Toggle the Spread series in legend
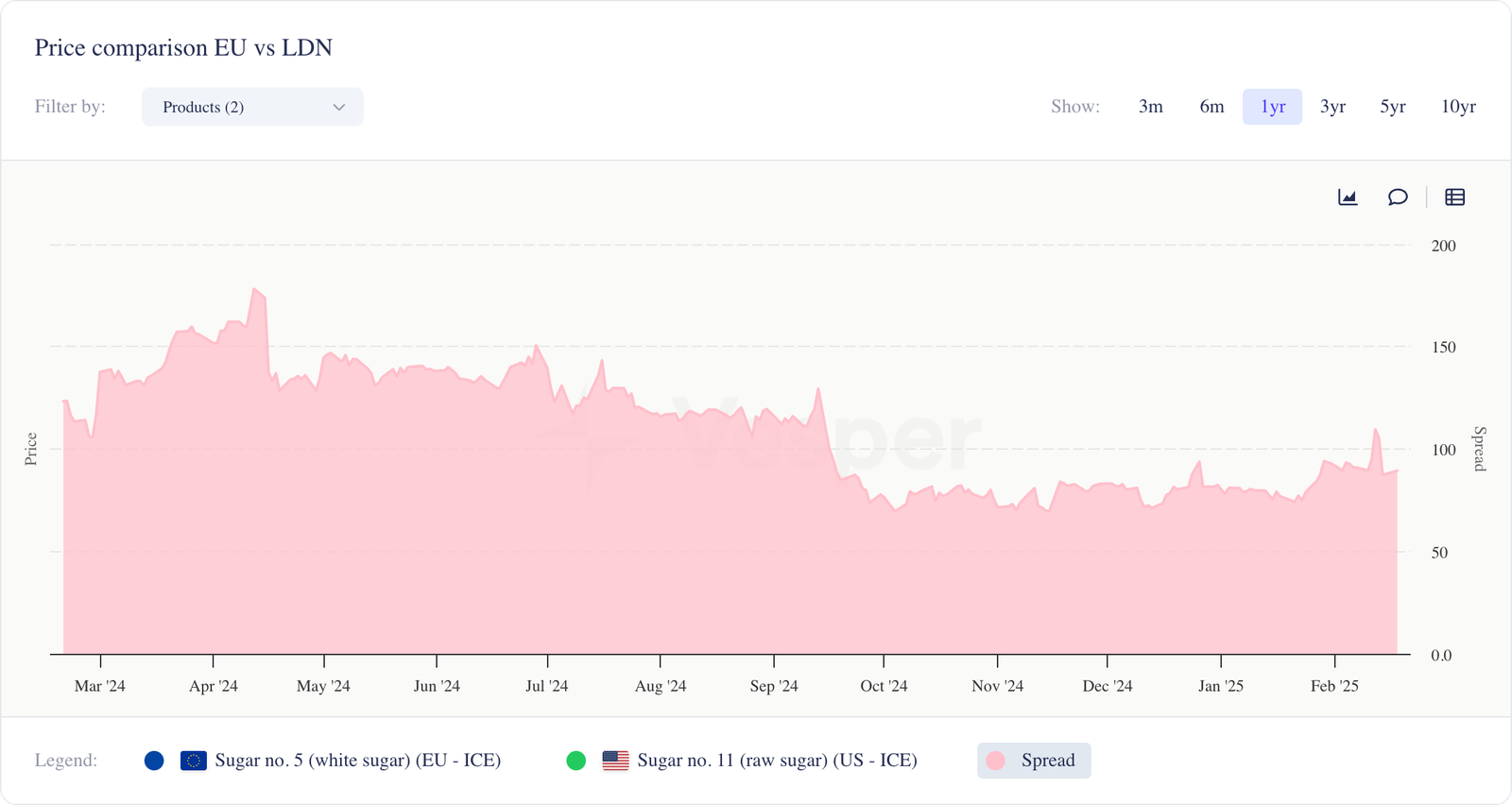This screenshot has width=1512, height=805. 1034,761
